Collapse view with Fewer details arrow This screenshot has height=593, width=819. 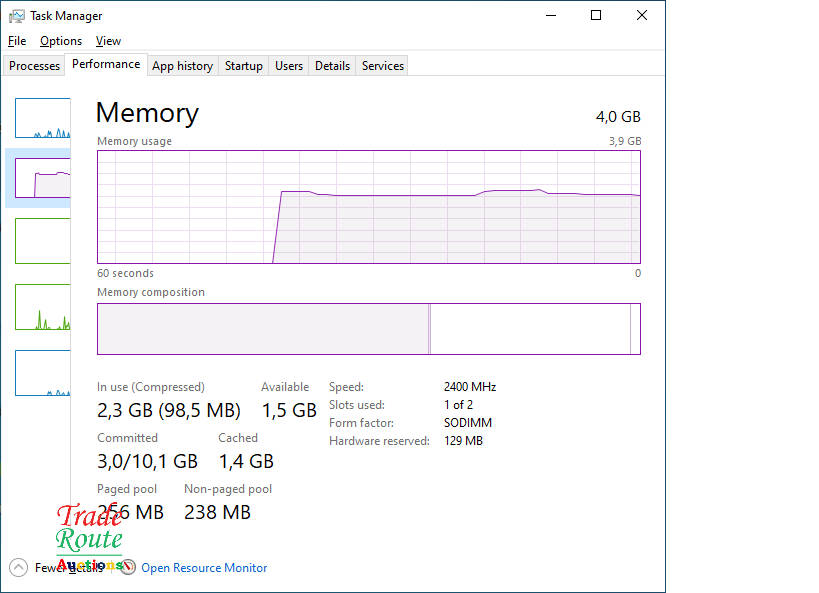(18, 567)
